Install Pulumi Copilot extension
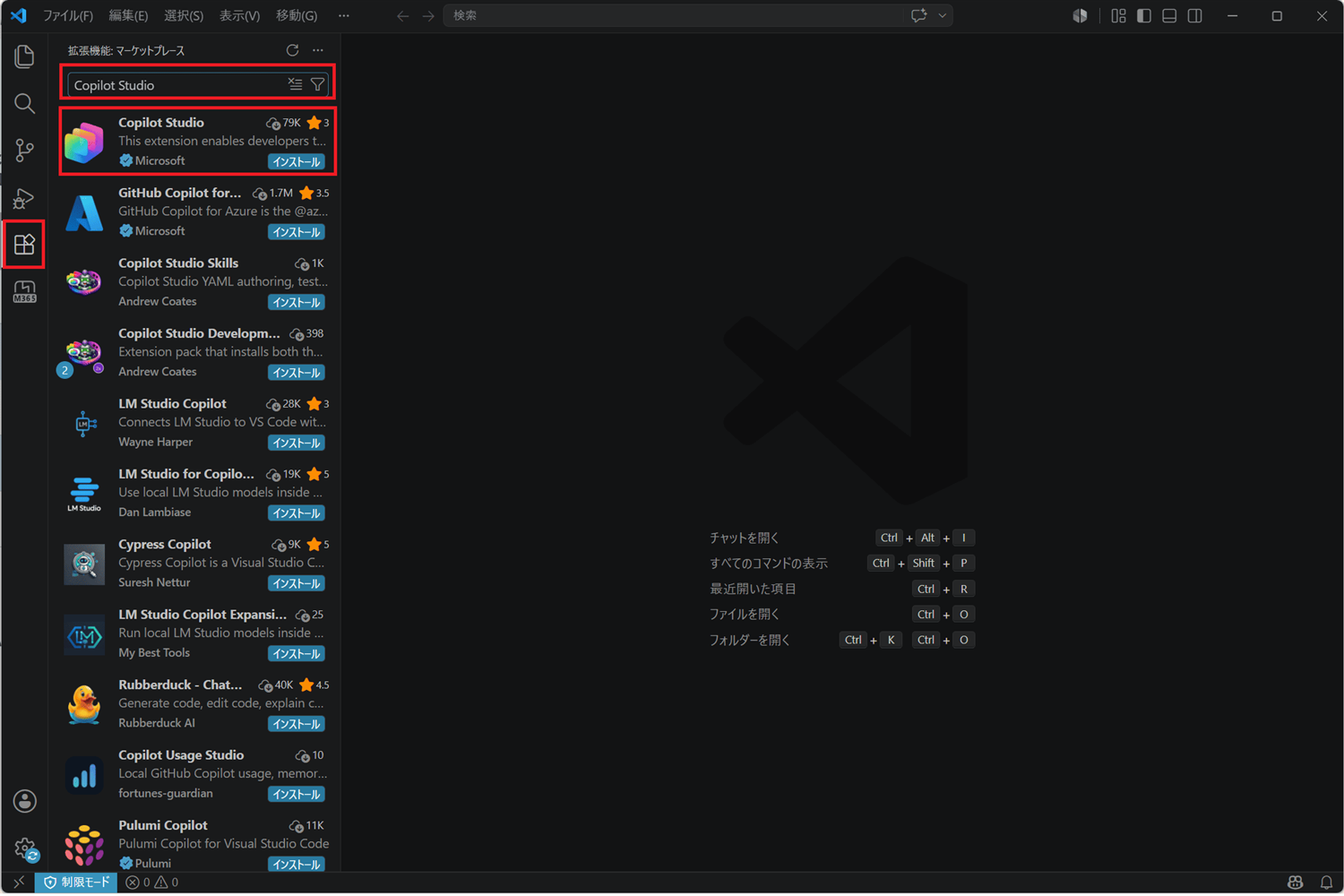The height and width of the screenshot is (896, 1344). 297,864
